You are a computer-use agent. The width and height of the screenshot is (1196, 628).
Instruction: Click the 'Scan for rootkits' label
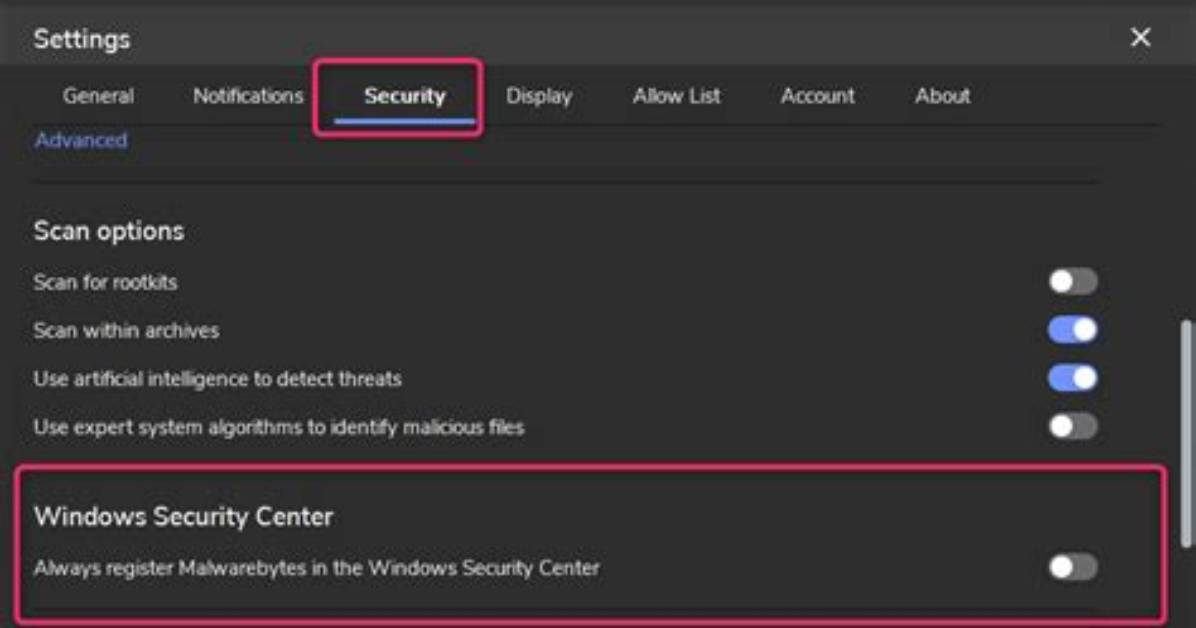pyautogui.click(x=105, y=282)
